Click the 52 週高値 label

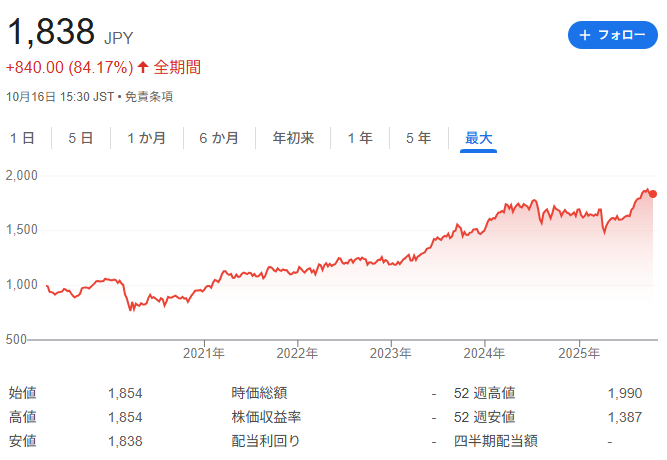(484, 393)
